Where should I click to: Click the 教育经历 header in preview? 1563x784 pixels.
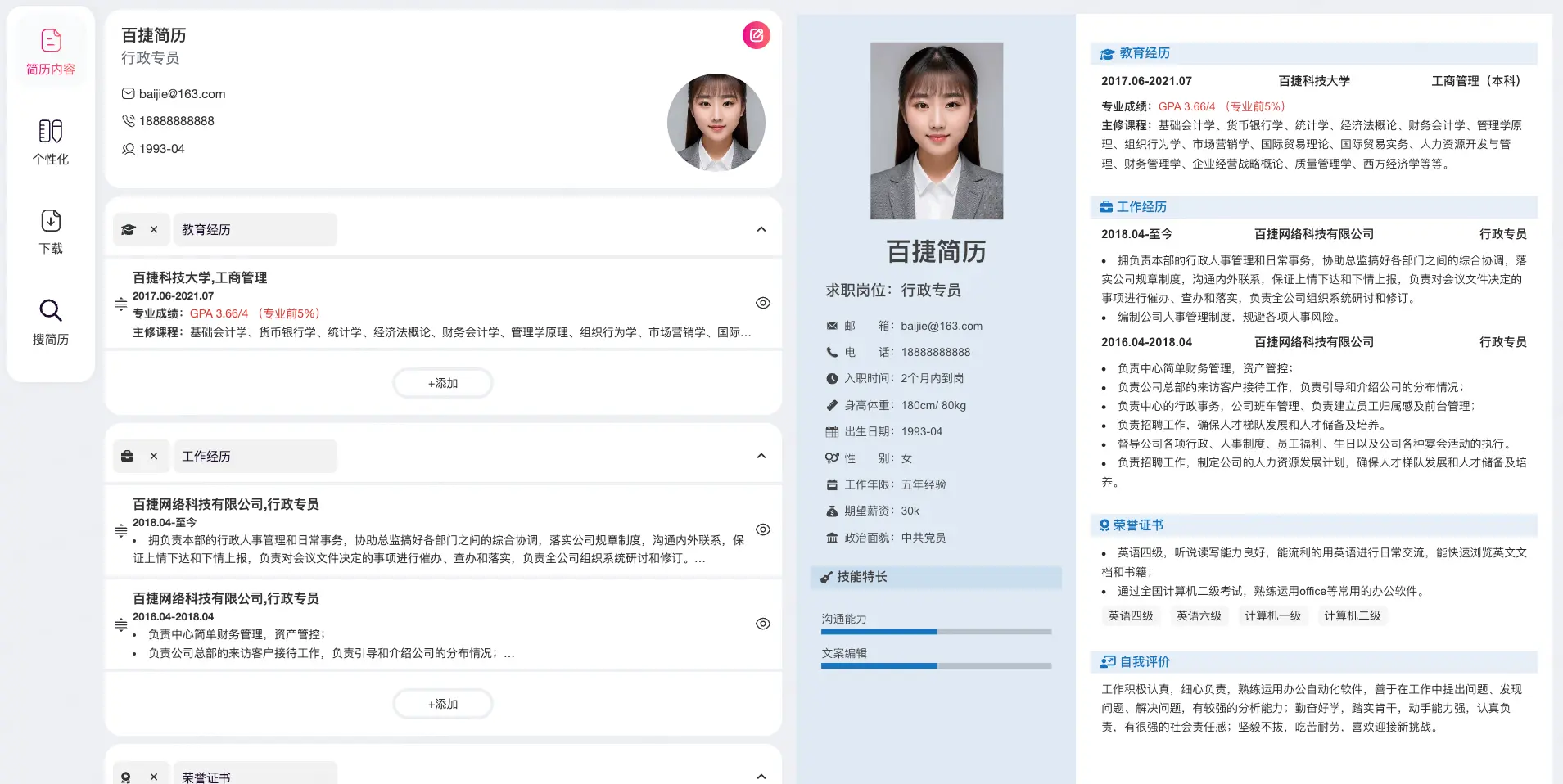click(x=1313, y=53)
